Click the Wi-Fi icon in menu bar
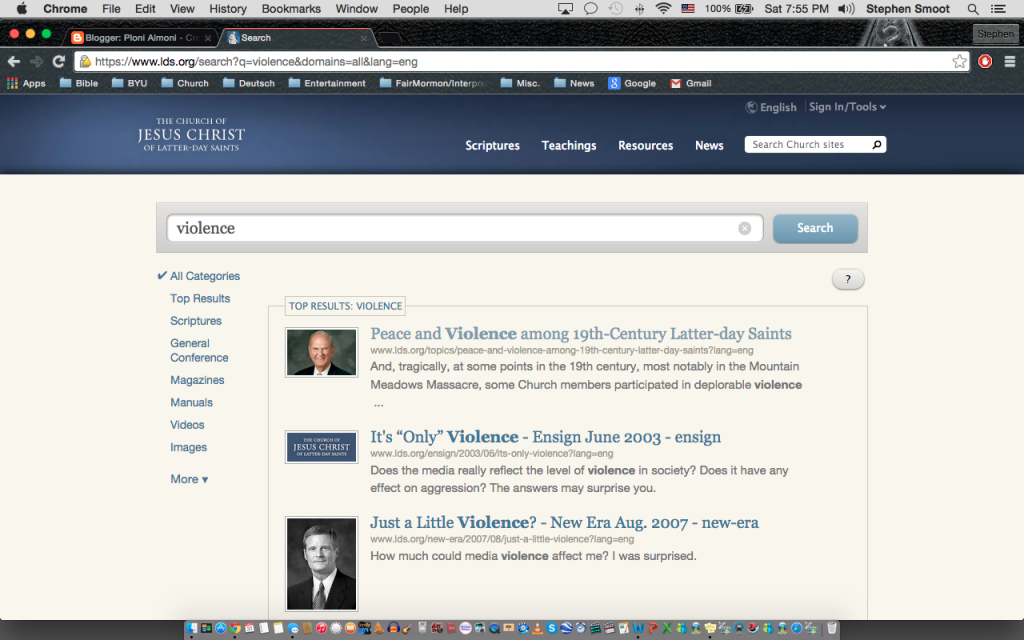This screenshot has width=1024, height=640. 663,8
